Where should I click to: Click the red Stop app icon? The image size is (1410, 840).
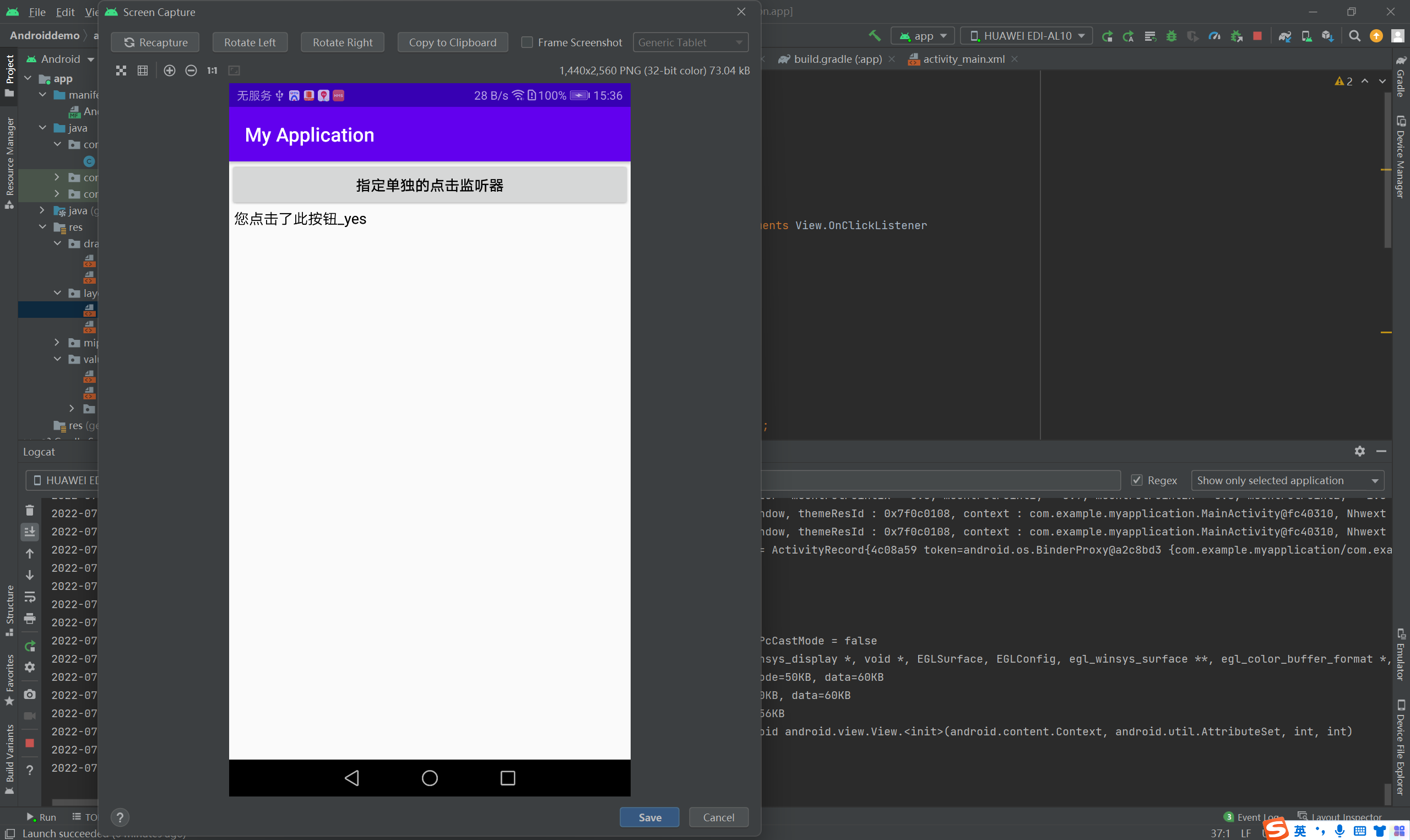[1257, 36]
